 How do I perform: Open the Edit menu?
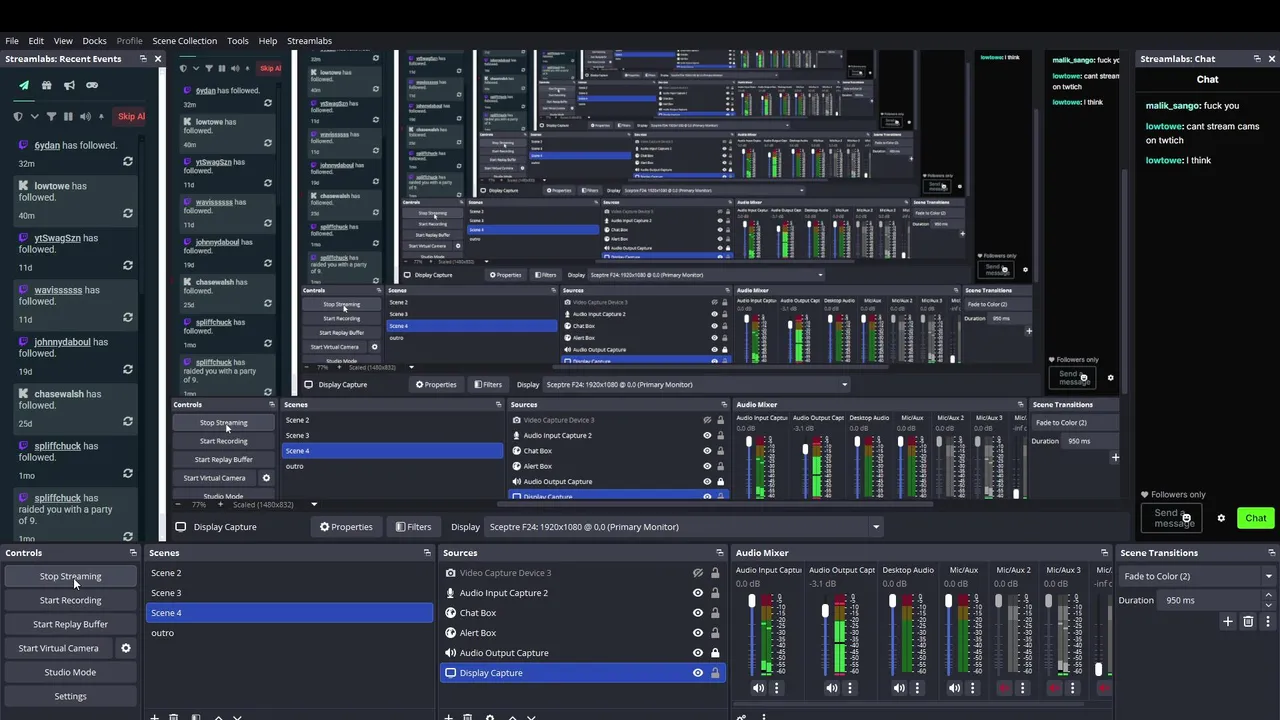pyautogui.click(x=36, y=41)
